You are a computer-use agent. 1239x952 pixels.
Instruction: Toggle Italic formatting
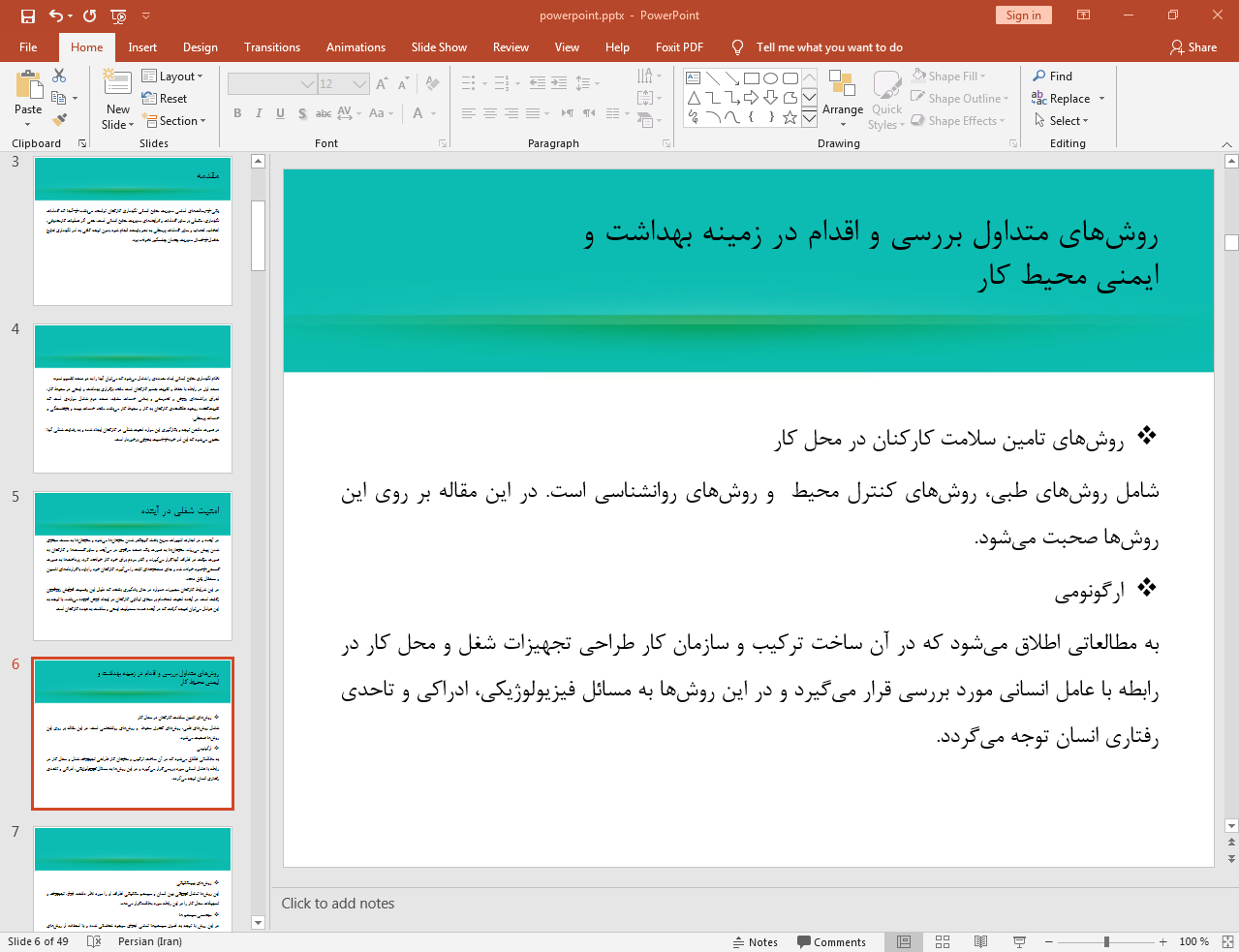(x=259, y=113)
